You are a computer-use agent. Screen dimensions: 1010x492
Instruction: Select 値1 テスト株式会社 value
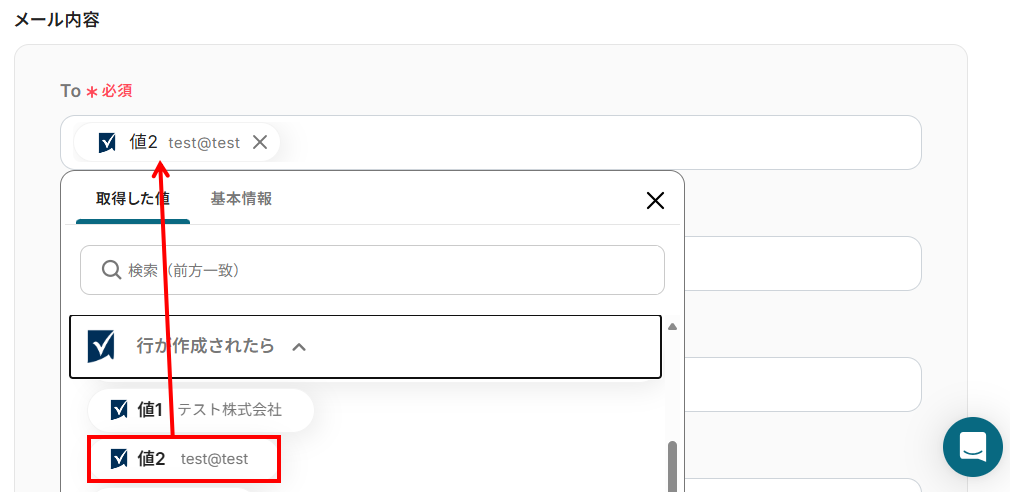tap(200, 409)
